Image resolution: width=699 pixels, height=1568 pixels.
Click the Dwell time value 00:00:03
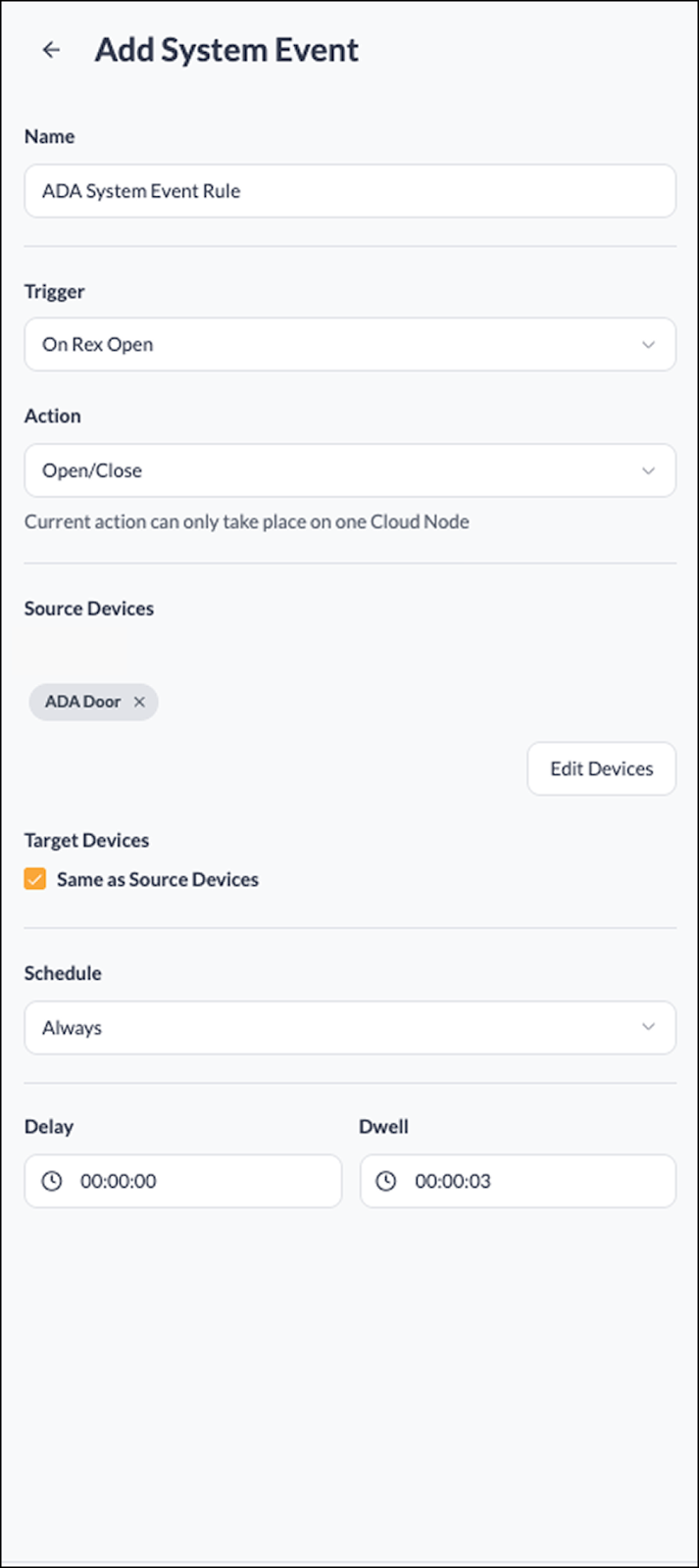[453, 1181]
